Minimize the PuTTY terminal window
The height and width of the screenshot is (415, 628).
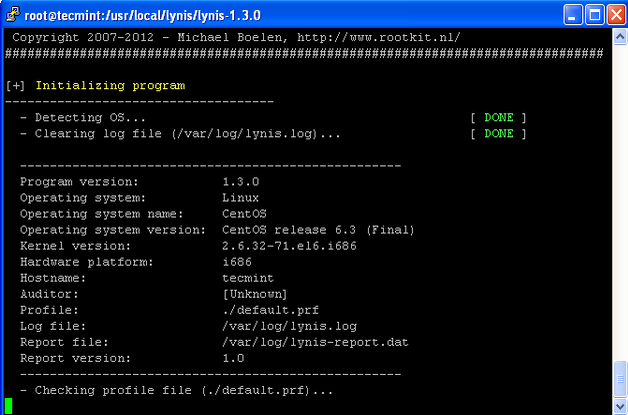573,16
